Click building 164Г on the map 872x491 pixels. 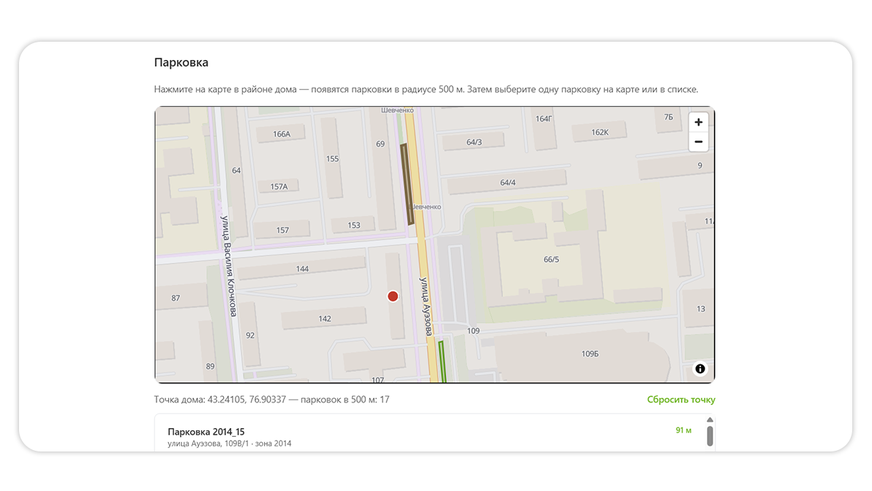coord(543,127)
